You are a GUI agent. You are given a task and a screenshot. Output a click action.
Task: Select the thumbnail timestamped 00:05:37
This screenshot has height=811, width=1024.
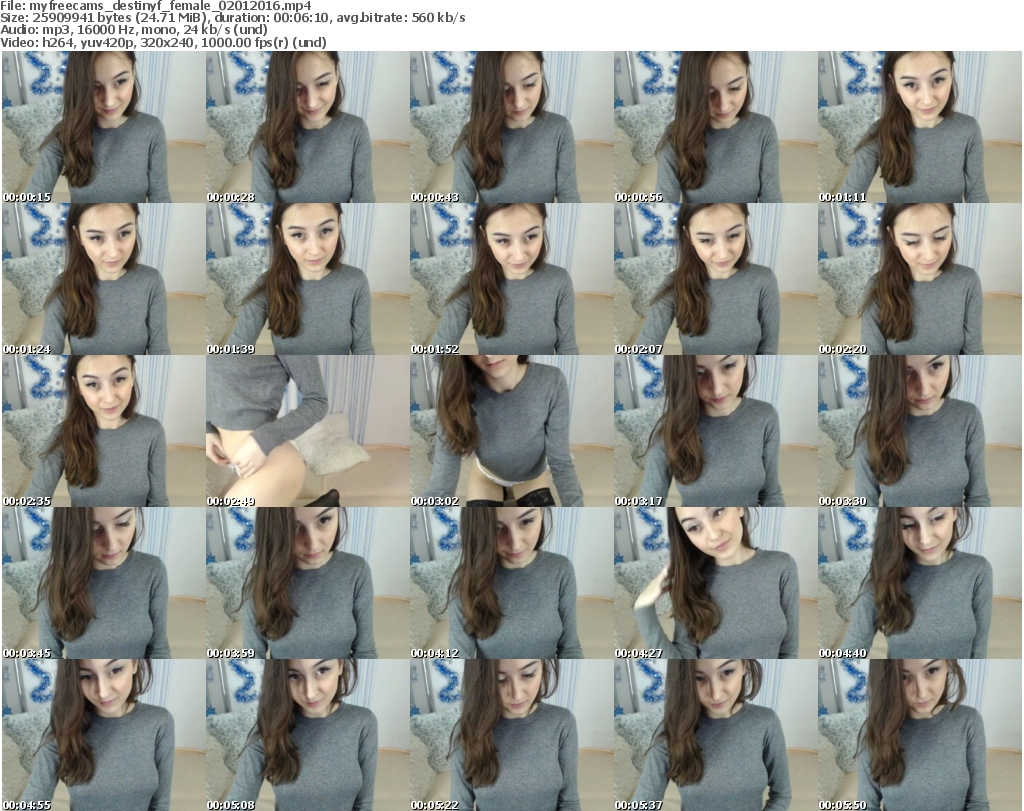(x=716, y=735)
